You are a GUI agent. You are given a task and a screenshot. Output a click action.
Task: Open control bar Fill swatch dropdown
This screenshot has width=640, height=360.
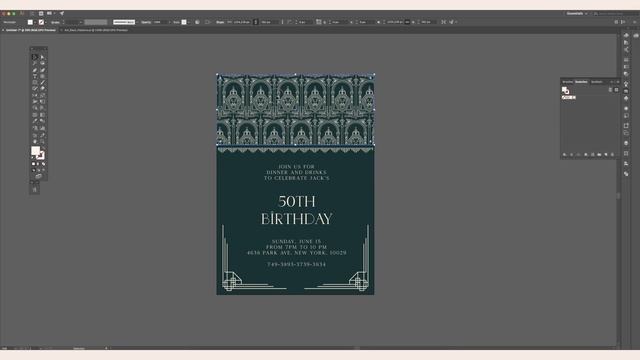click(x=35, y=22)
